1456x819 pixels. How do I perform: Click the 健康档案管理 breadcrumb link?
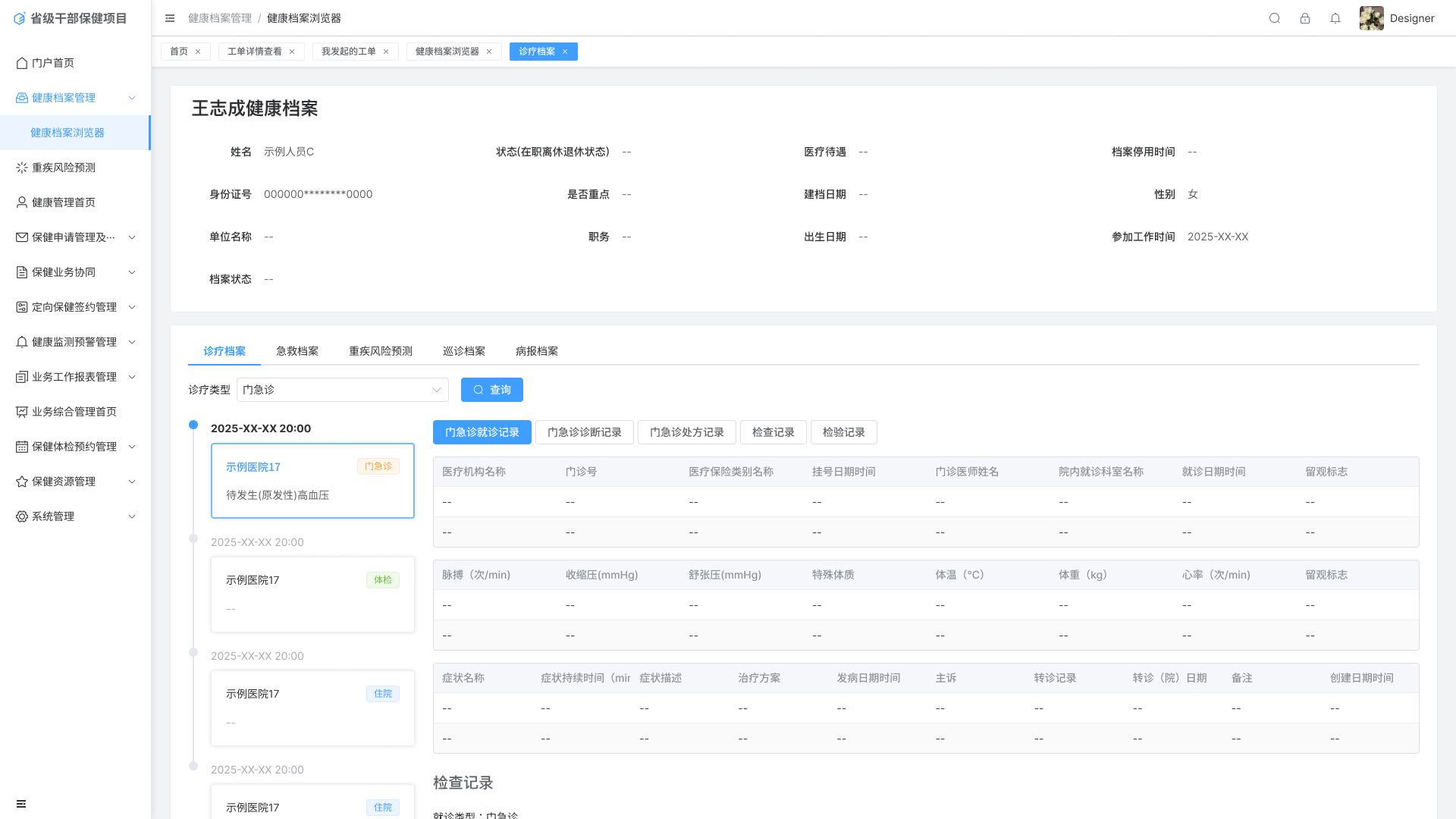coord(220,18)
